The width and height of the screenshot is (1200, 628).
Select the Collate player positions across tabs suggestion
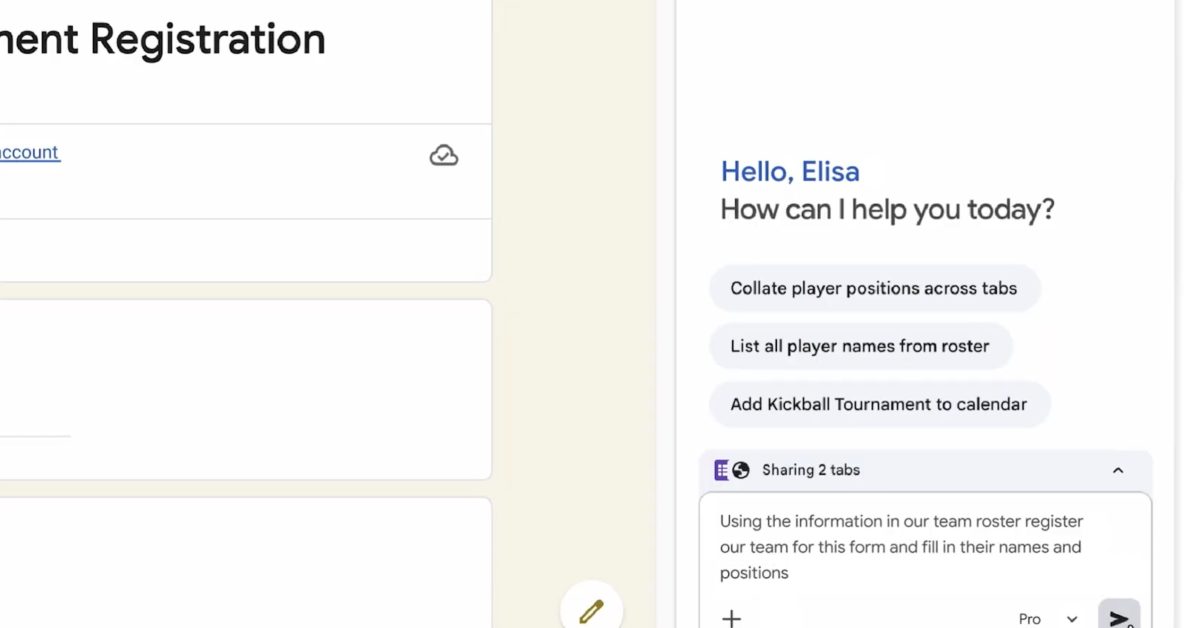[x=874, y=288]
